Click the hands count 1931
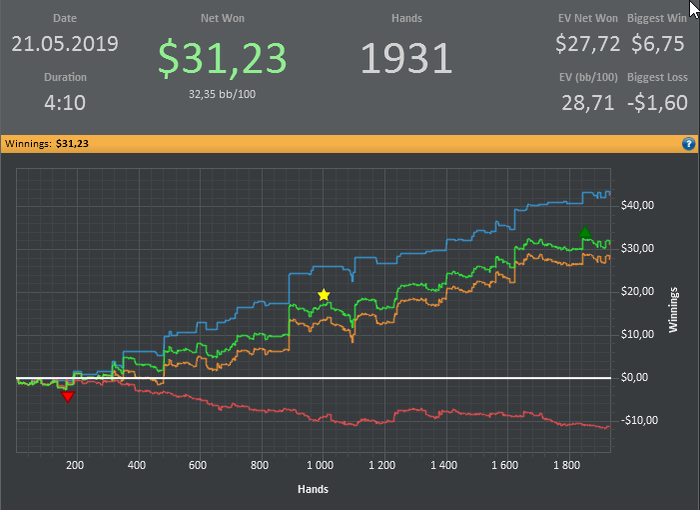 (x=407, y=58)
